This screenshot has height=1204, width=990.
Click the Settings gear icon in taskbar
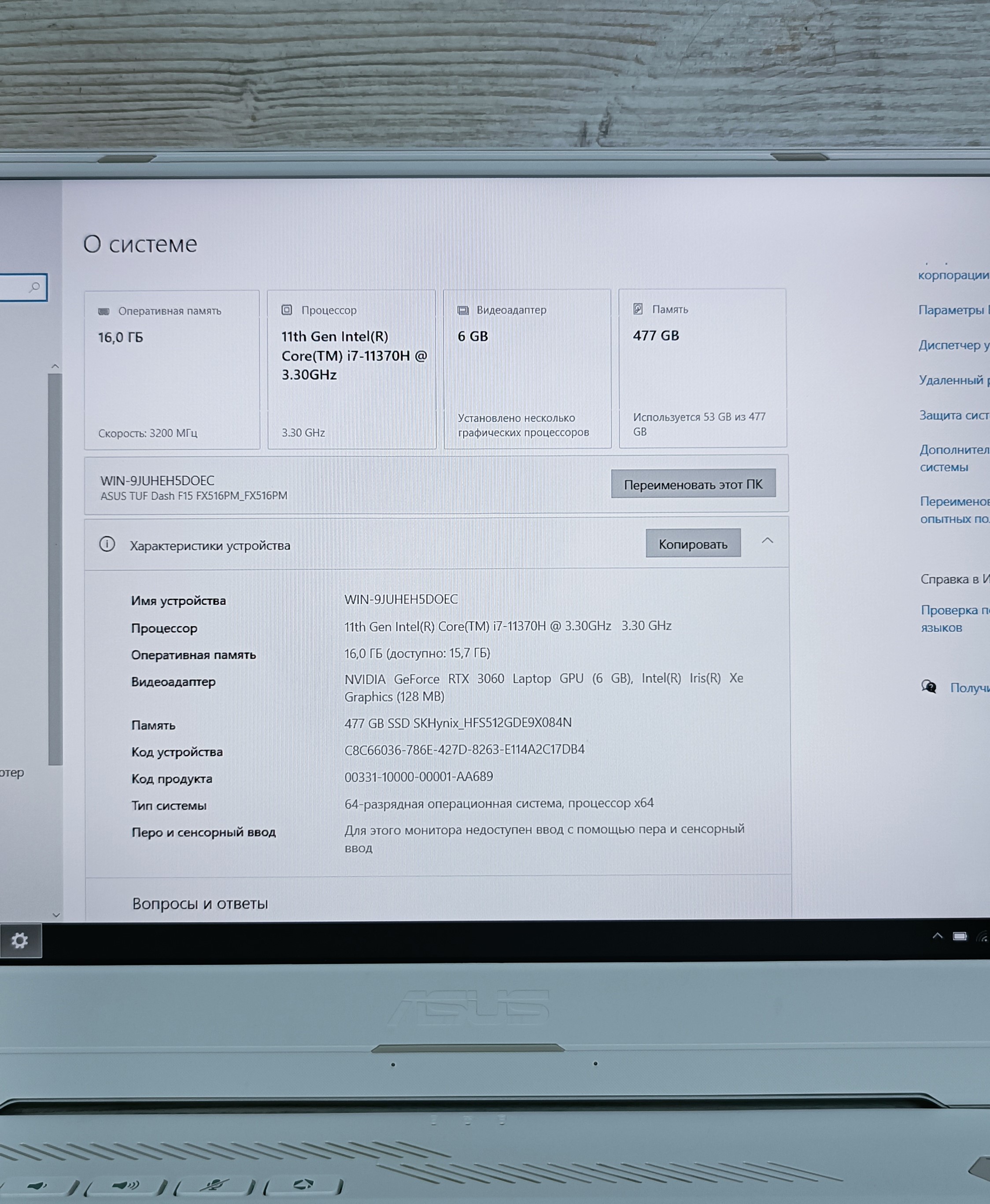coord(20,940)
